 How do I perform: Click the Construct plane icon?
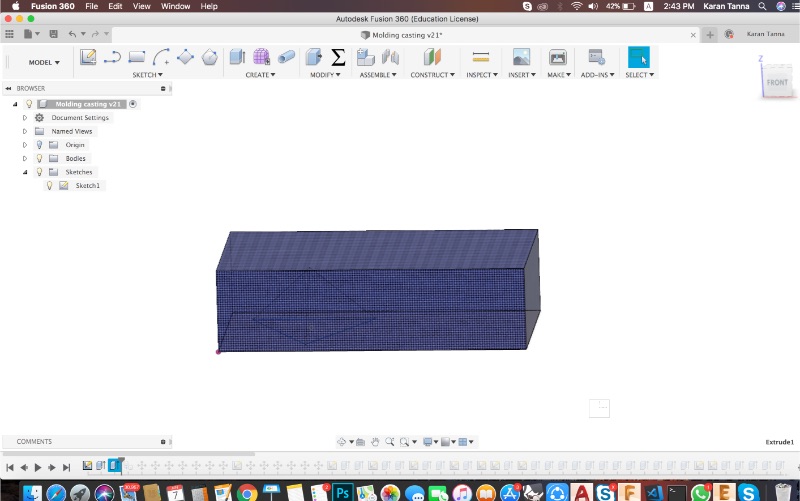(x=432, y=57)
